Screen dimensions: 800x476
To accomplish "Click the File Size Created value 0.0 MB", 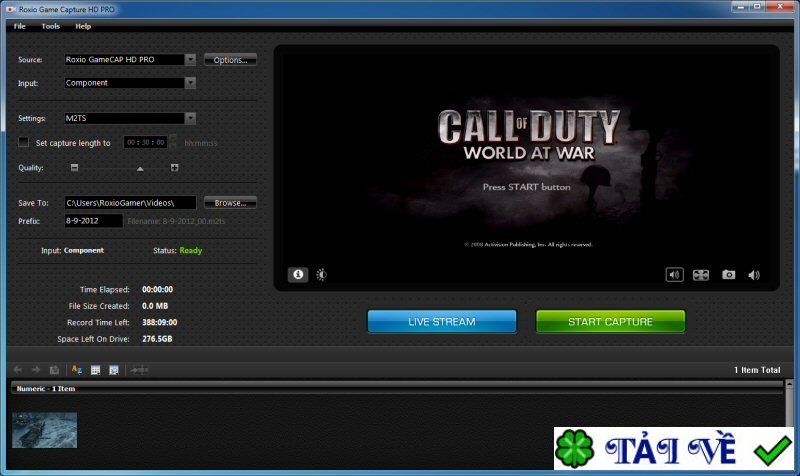I will point(155,306).
